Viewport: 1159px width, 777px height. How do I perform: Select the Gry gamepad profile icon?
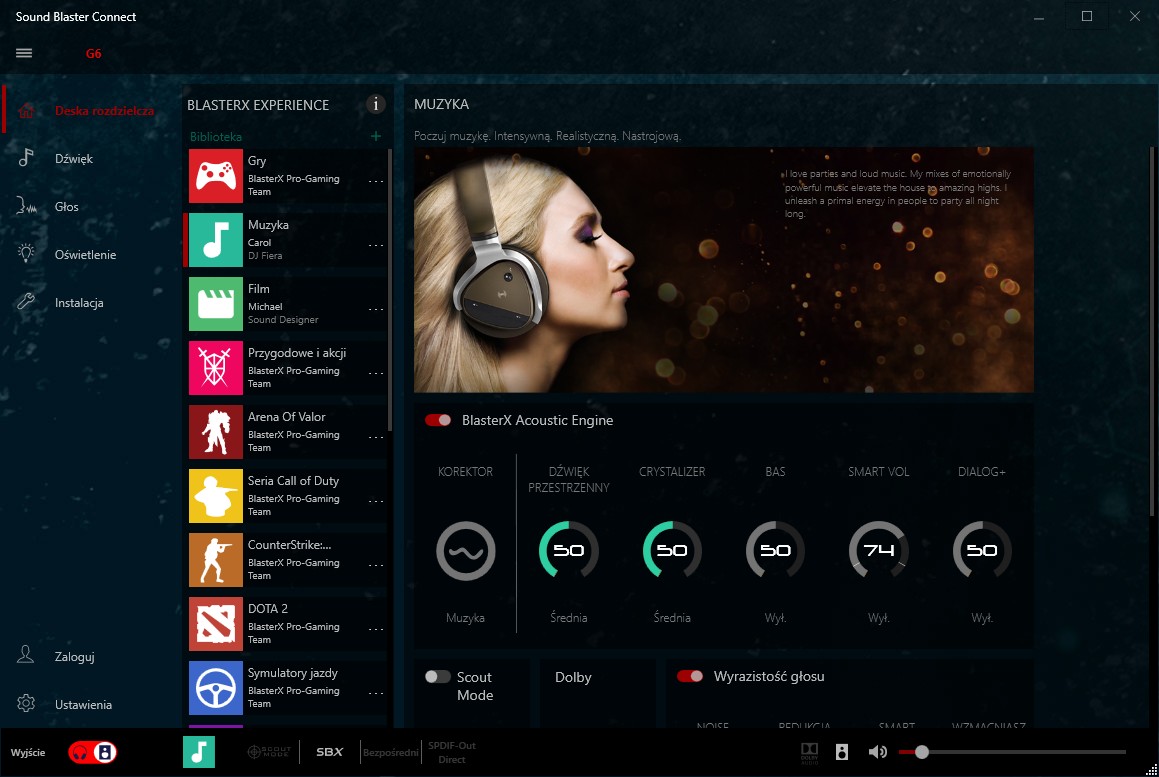(x=215, y=176)
